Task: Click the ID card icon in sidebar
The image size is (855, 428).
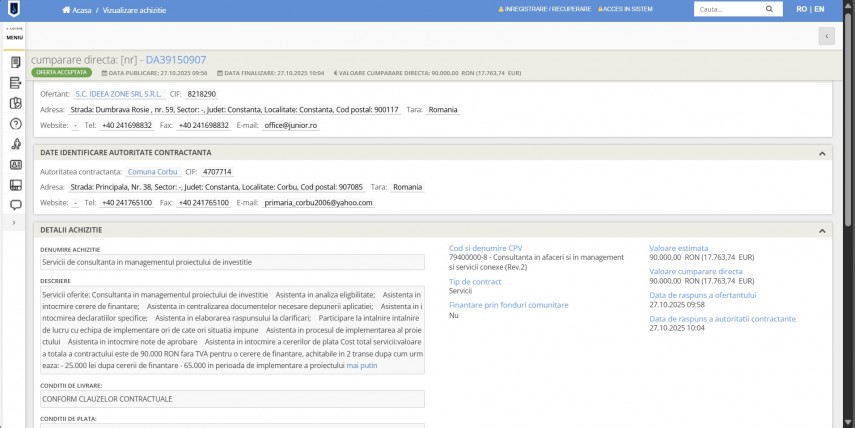Action: [15, 165]
